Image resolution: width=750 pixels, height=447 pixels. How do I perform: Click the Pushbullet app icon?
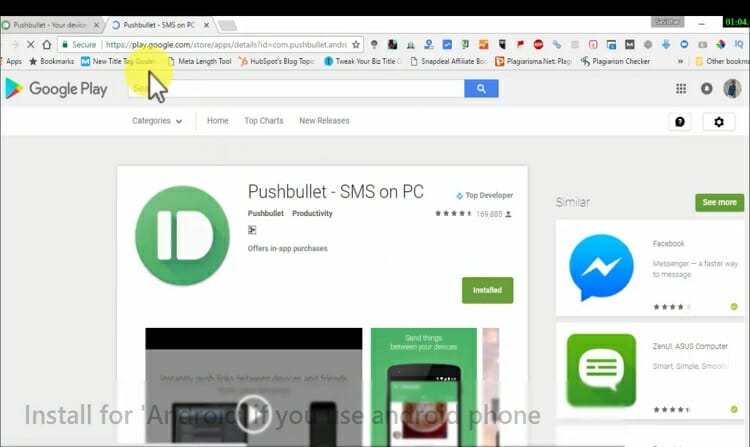182,236
